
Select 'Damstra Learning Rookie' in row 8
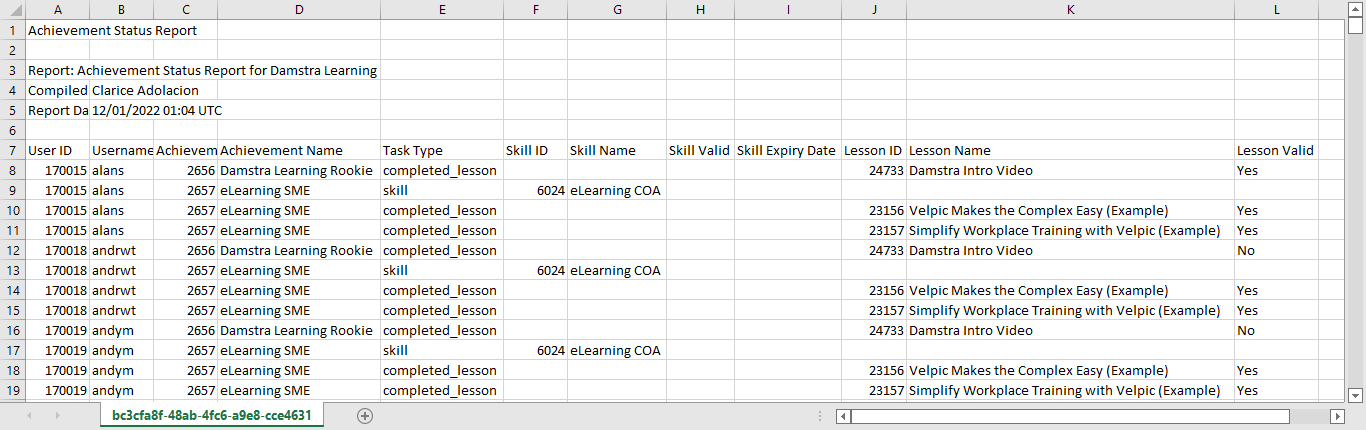[x=299, y=170]
